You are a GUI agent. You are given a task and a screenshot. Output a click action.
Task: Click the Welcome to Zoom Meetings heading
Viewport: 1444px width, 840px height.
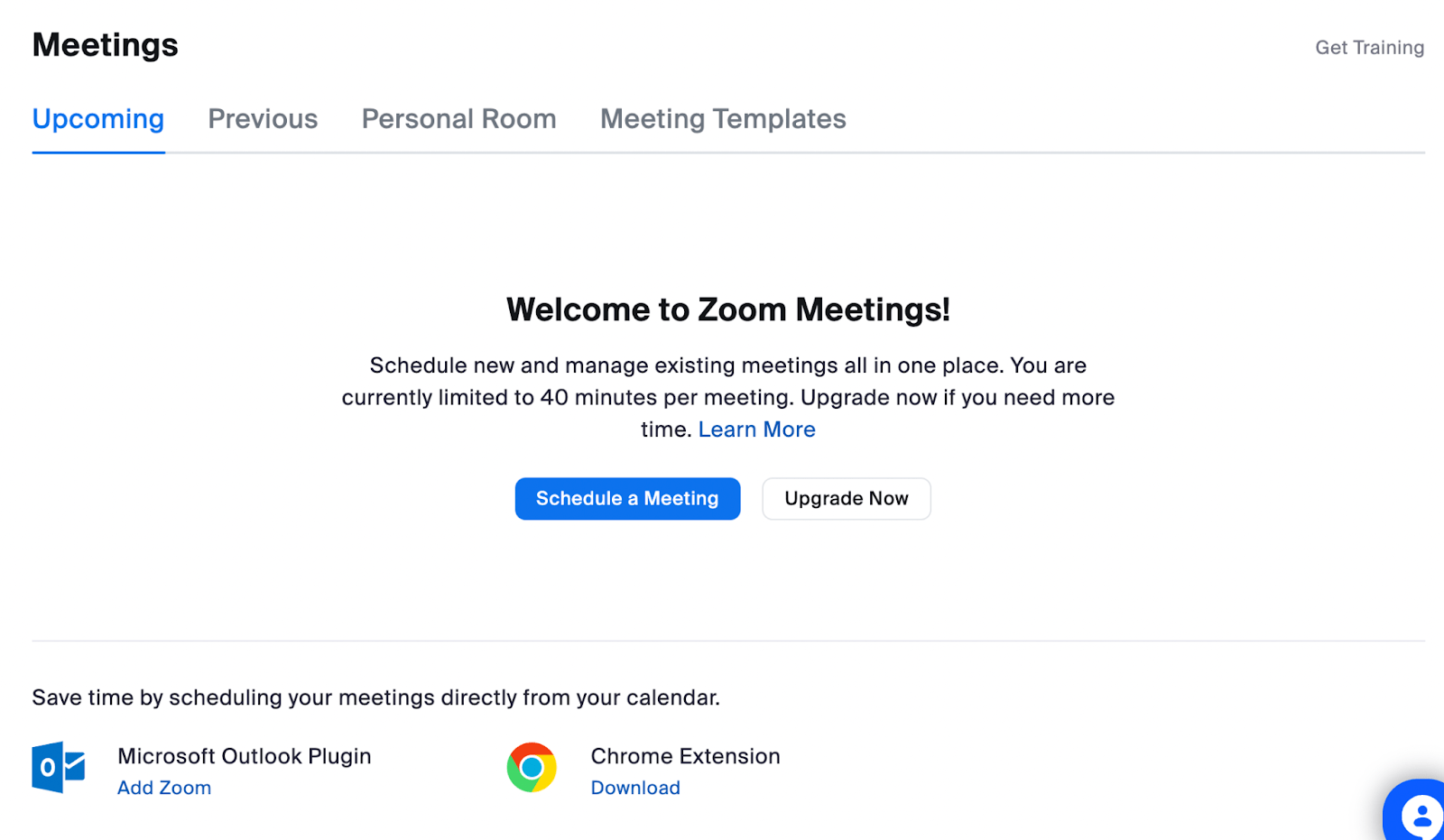(727, 309)
